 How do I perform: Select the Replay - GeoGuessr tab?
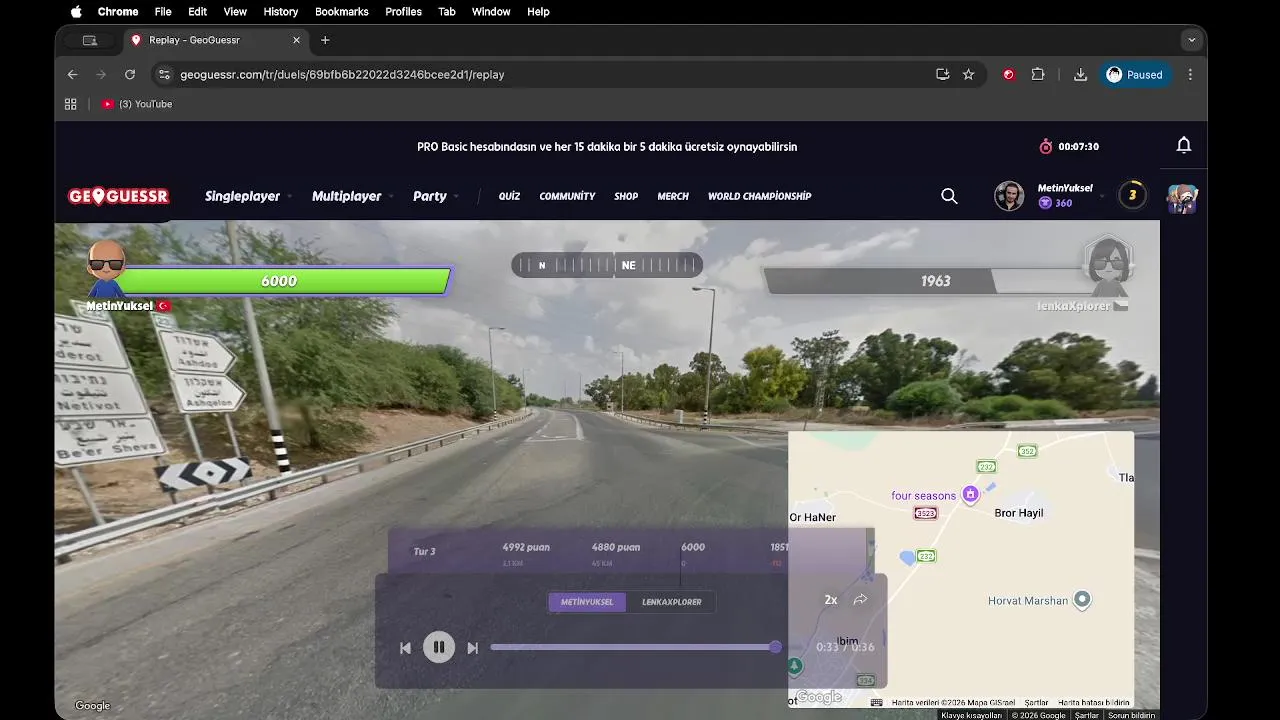pos(214,40)
